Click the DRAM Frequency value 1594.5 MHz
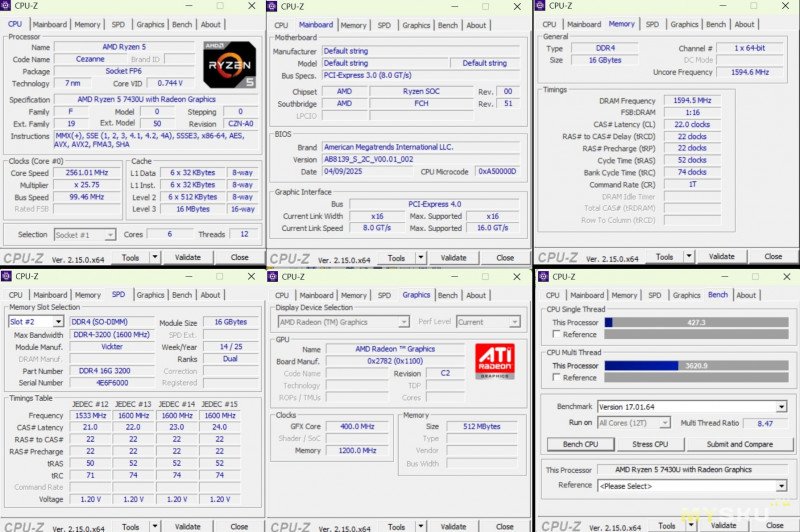Image resolution: width=800 pixels, height=532 pixels. tap(692, 100)
